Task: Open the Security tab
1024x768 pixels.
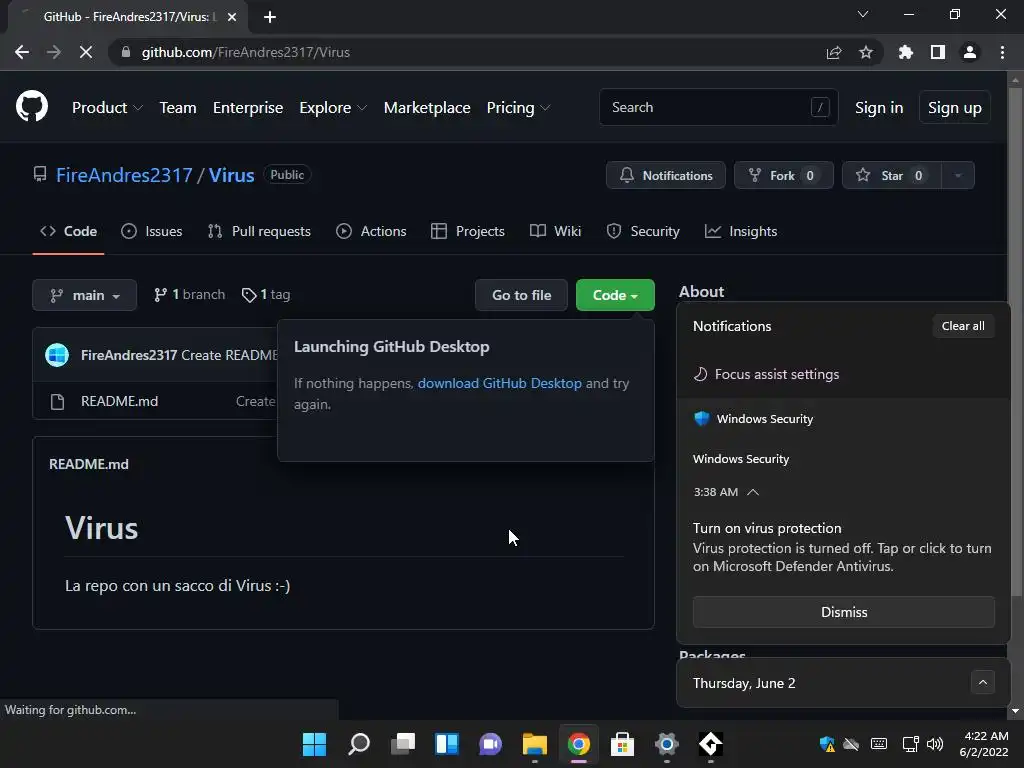Action: pos(643,231)
